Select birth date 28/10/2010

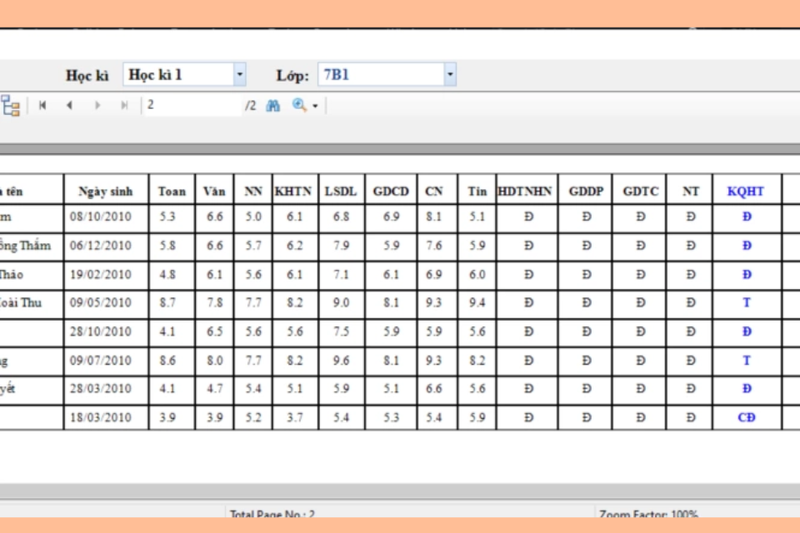101,332
